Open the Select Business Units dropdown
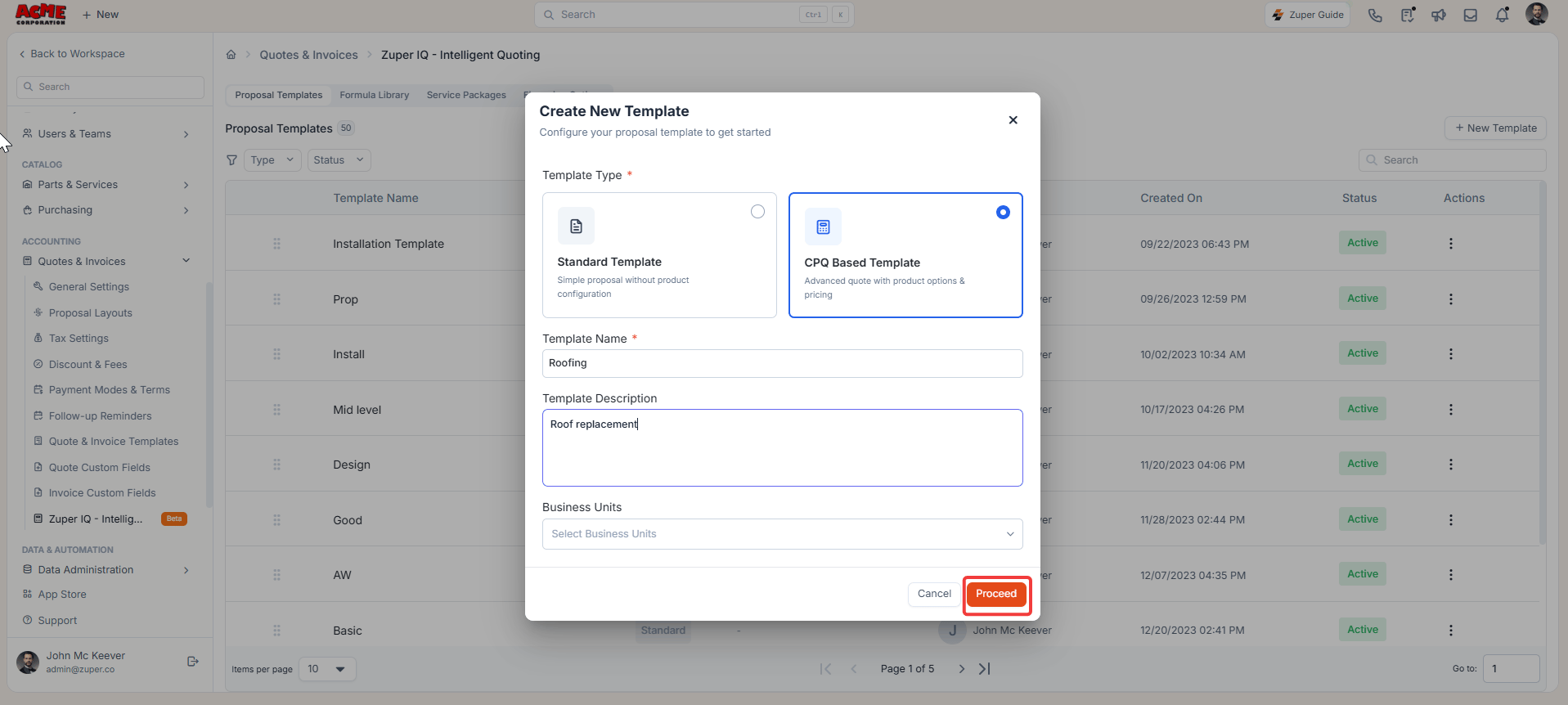Screen dimensions: 1568x705 coord(782,534)
